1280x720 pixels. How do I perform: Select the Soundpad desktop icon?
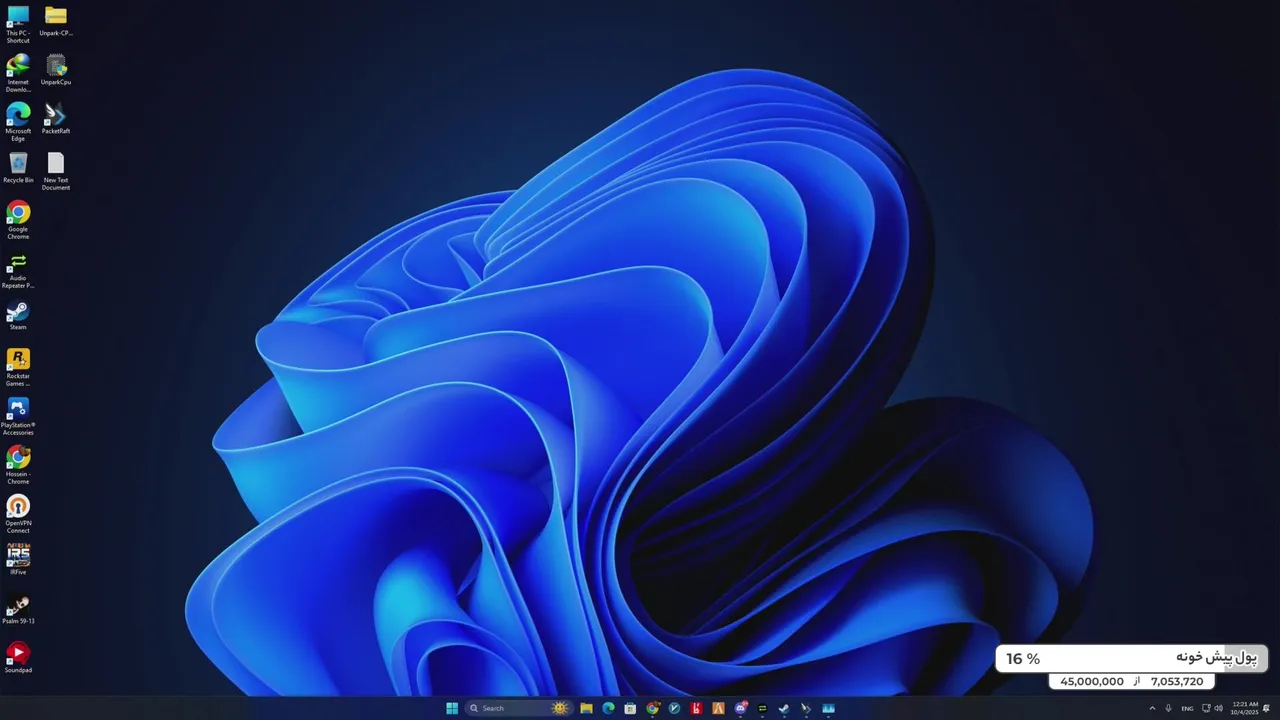coord(18,658)
